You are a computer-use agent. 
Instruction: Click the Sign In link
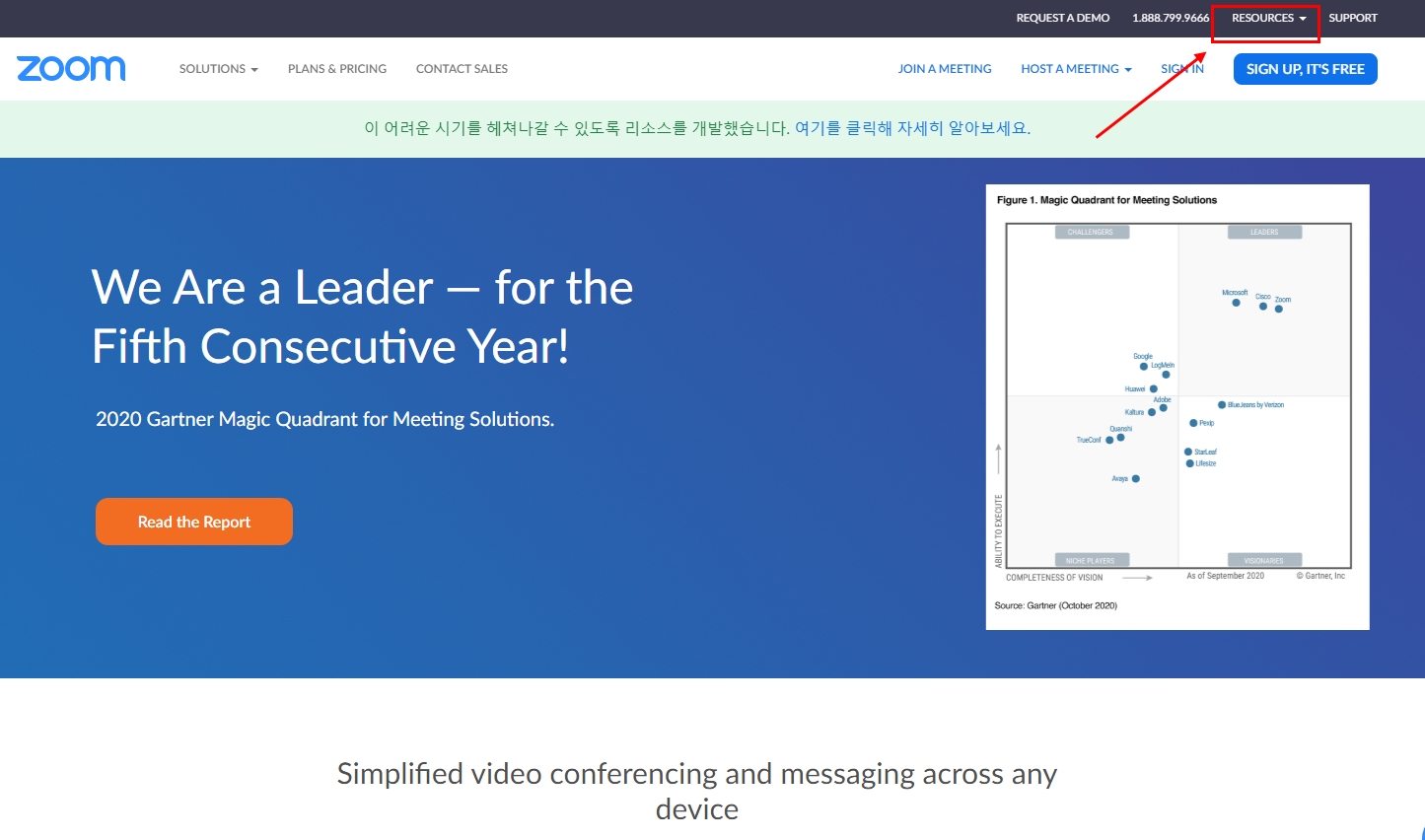[x=1182, y=69]
